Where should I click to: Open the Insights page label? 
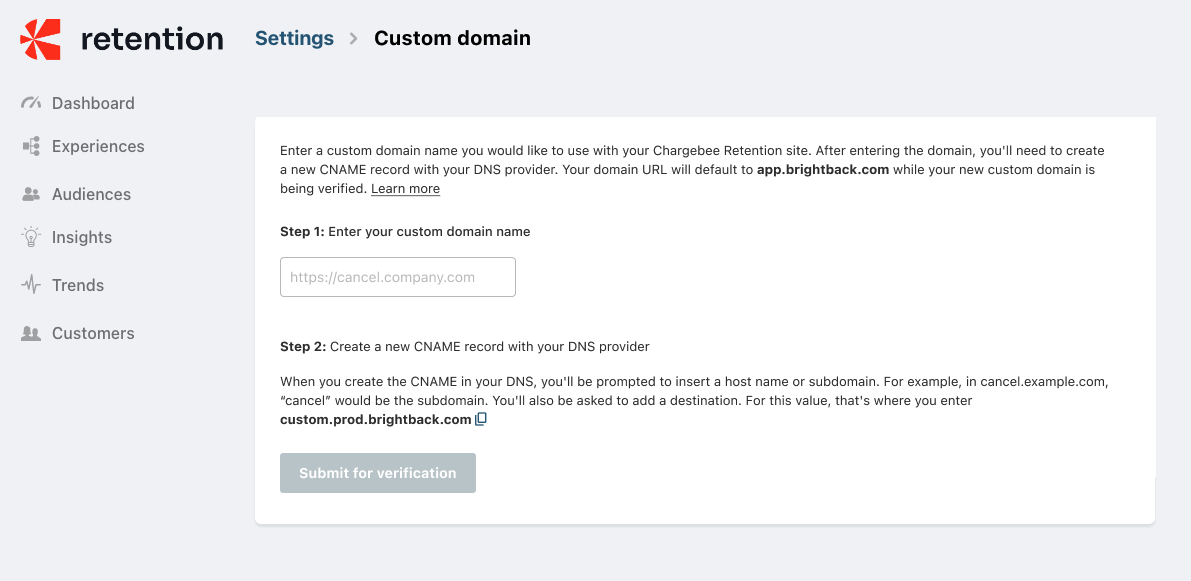tap(82, 237)
